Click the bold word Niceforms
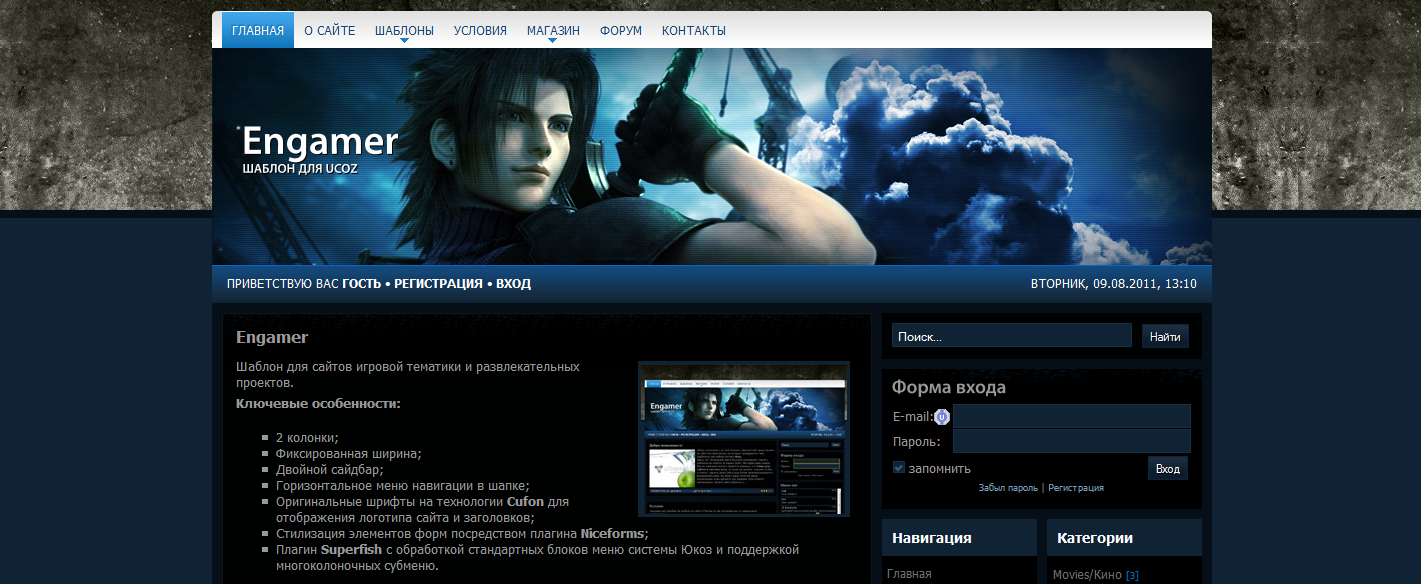The width and height of the screenshot is (1421, 584). pyautogui.click(x=612, y=534)
